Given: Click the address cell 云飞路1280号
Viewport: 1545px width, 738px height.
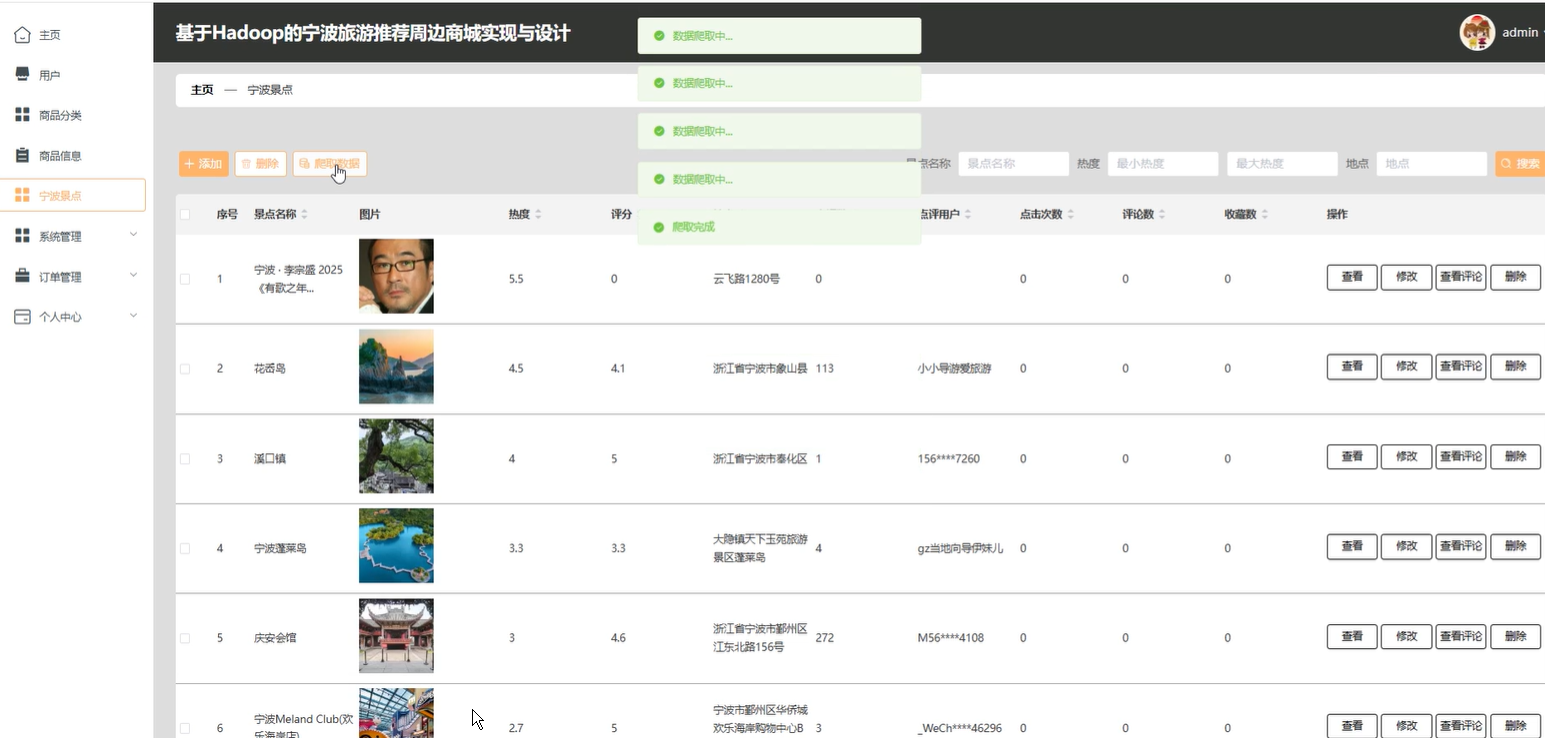Looking at the screenshot, I should tap(746, 279).
